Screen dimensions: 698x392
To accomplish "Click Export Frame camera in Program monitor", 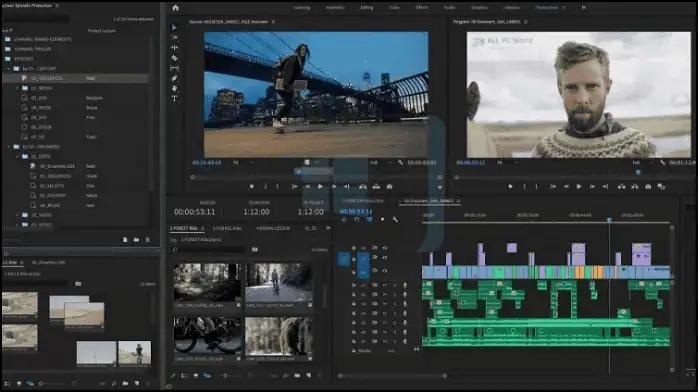I will pyautogui.click(x=648, y=187).
